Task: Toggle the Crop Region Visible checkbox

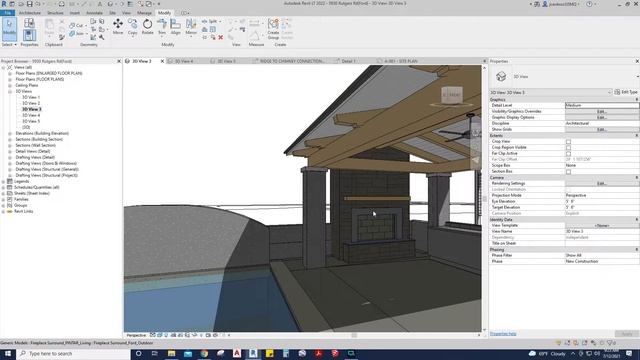Action: [x=568, y=148]
